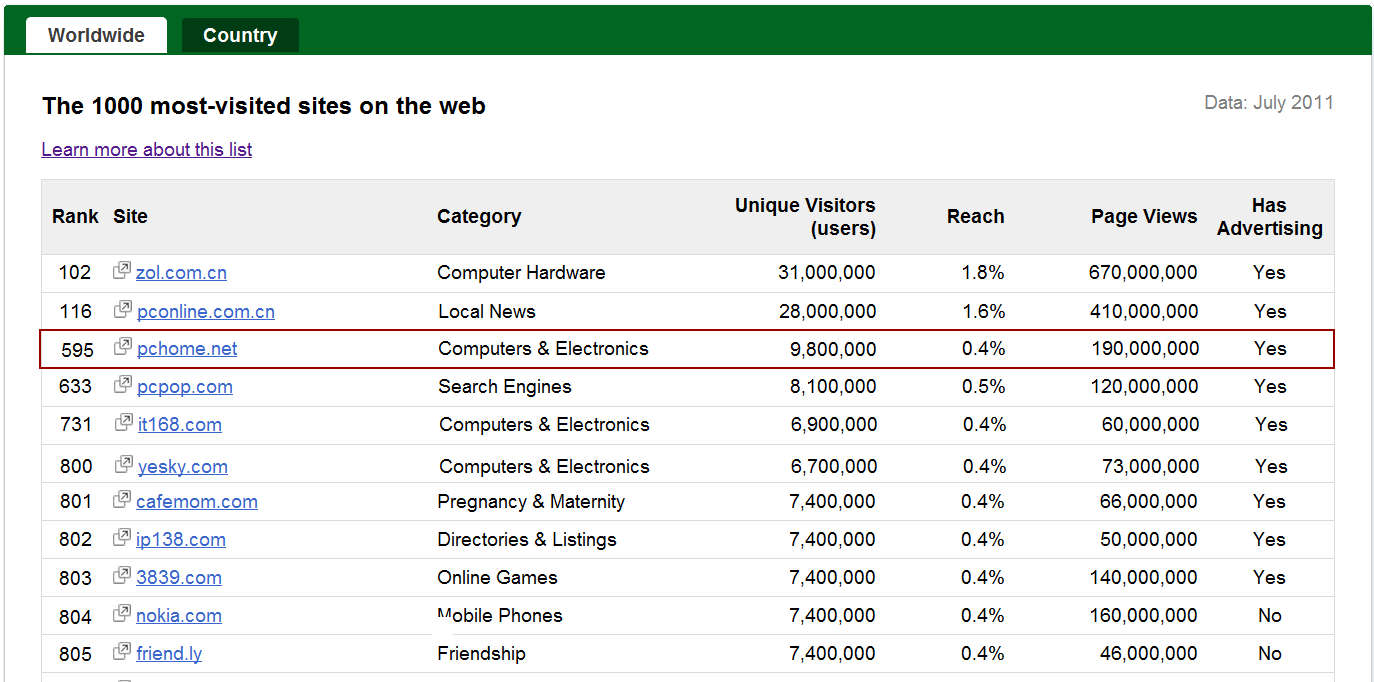Screen dimensions: 1374x682
Task: Select the 6,700,000 unique visitors value
Action: coord(834,467)
